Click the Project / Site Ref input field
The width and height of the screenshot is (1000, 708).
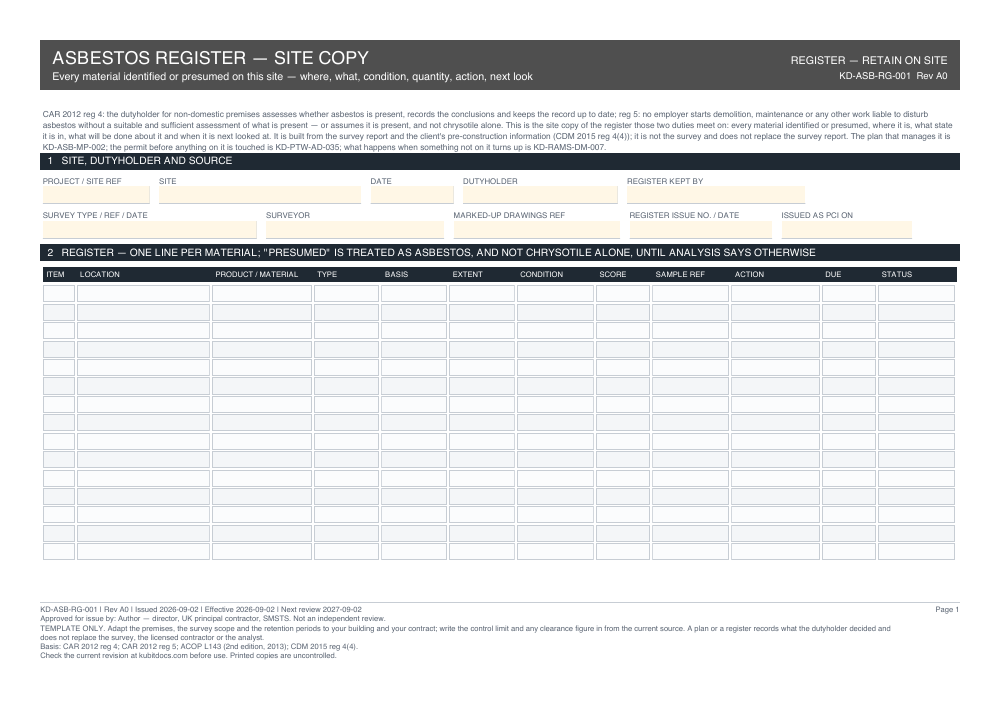tap(96, 195)
